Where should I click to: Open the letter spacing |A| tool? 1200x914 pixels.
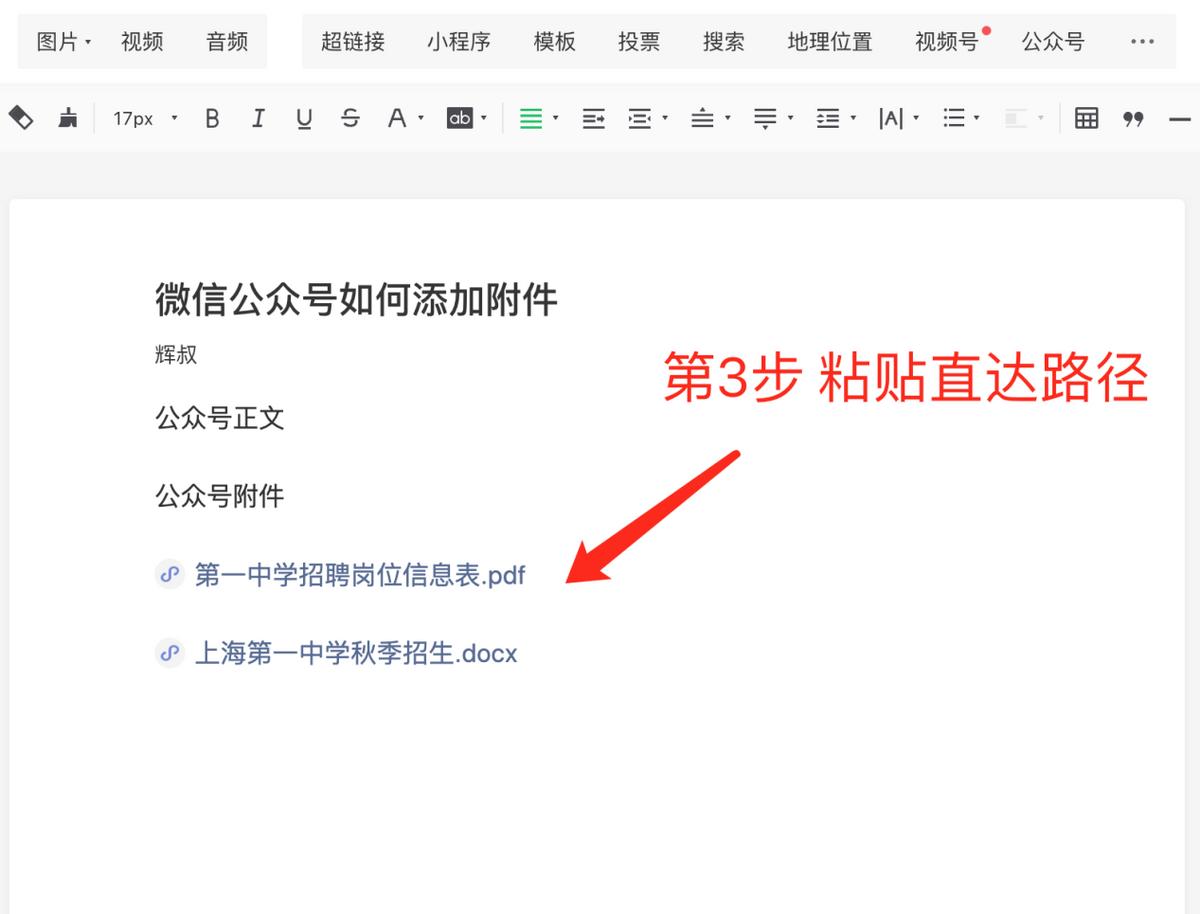[893, 118]
